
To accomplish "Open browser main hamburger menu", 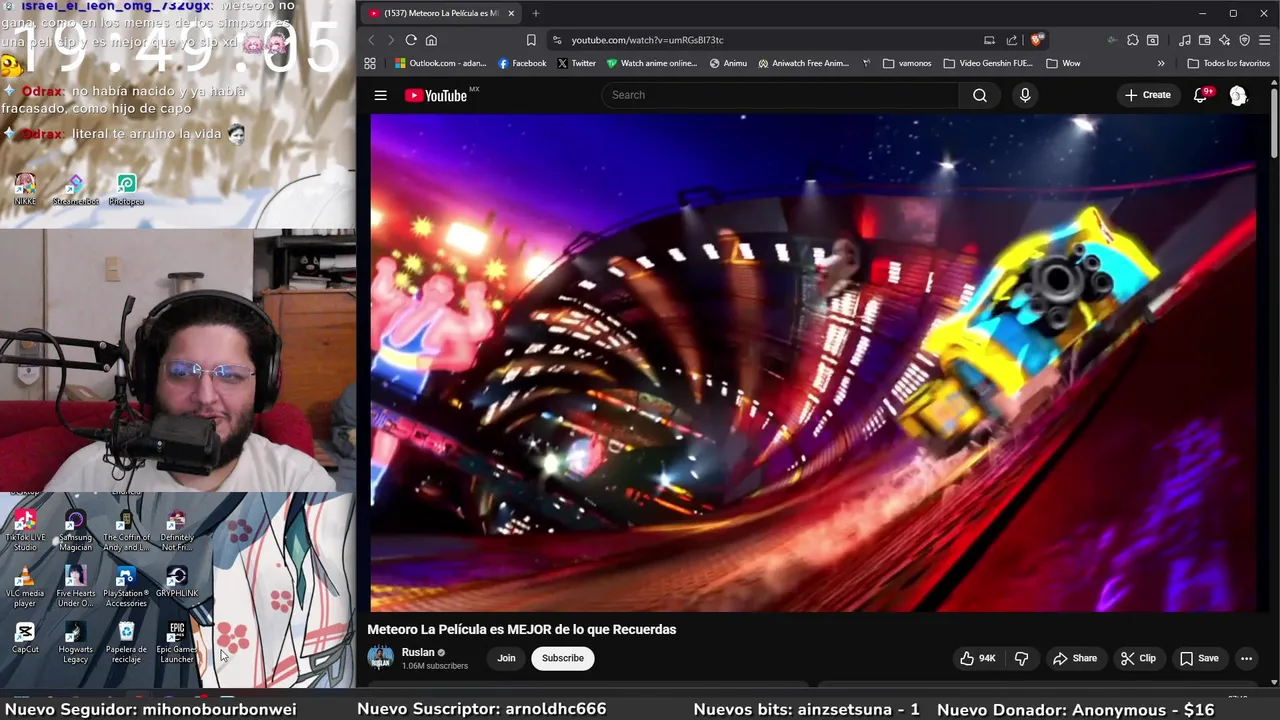I will point(1265,40).
